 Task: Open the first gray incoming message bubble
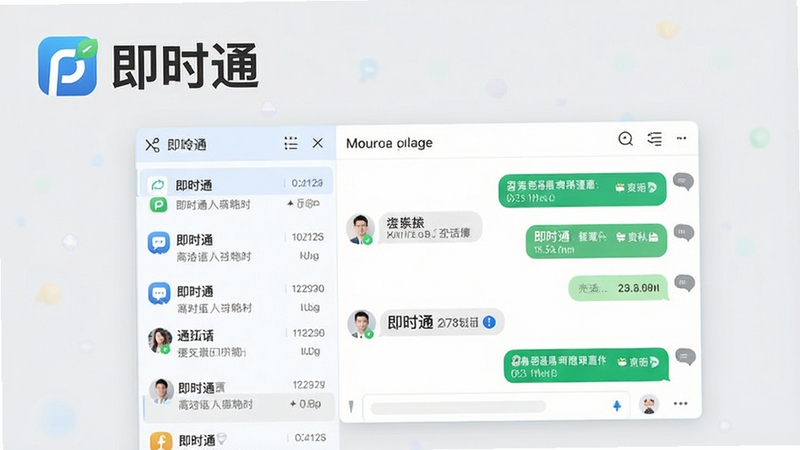pos(430,228)
